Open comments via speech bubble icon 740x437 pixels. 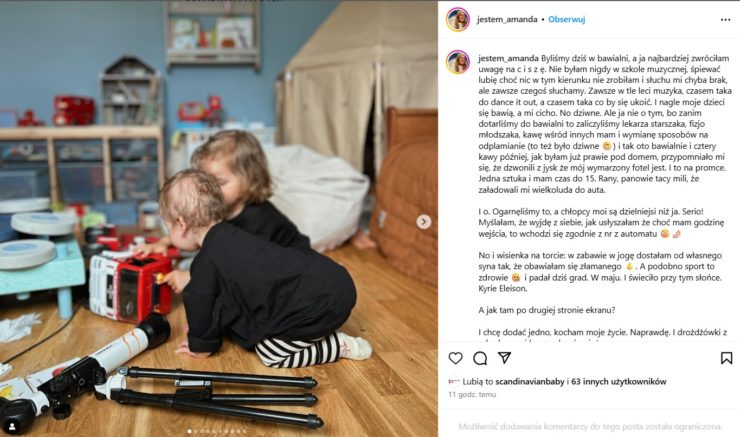480,358
